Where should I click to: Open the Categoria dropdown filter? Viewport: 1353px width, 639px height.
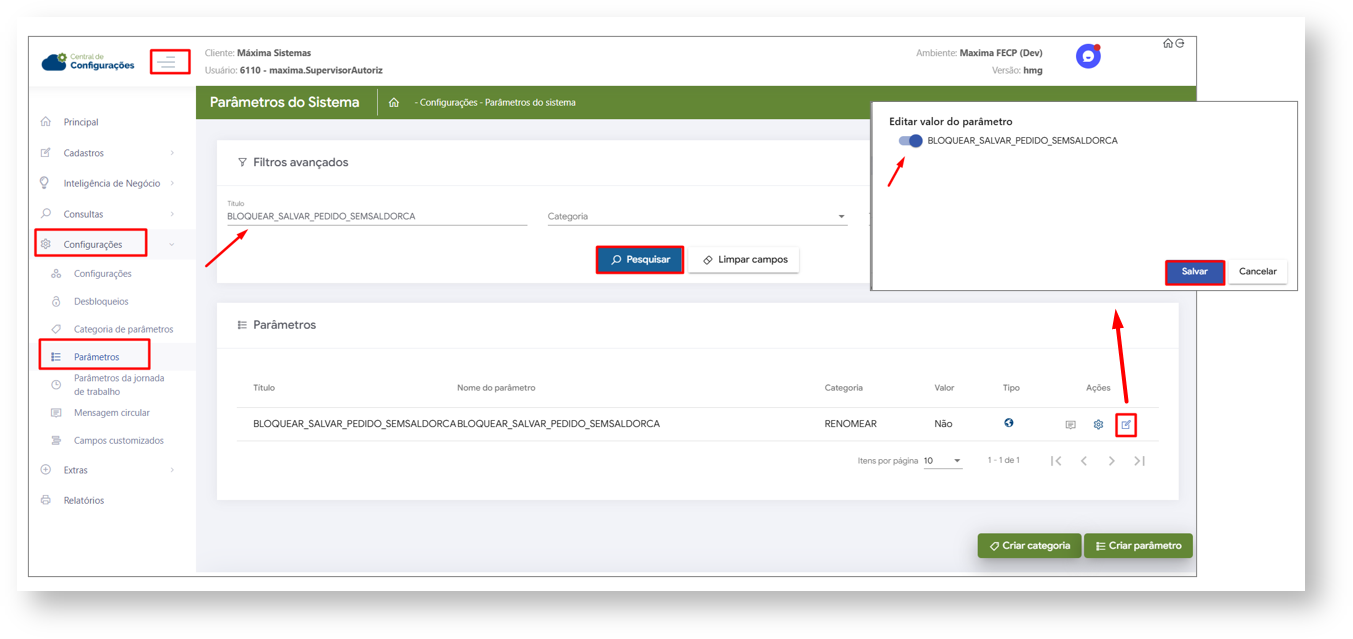[x=696, y=216]
